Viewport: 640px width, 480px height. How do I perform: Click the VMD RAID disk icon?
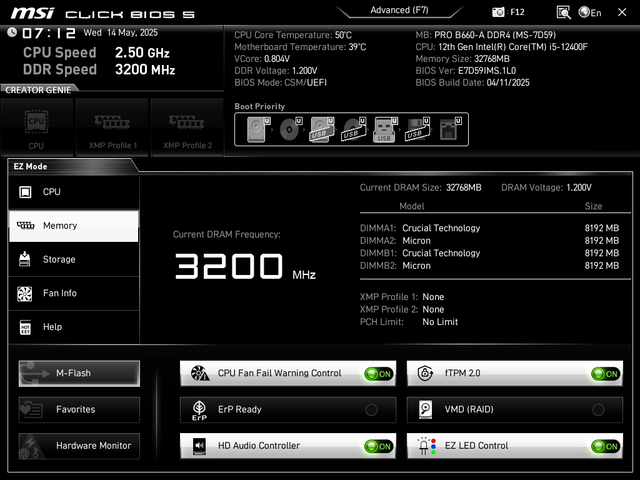425,409
